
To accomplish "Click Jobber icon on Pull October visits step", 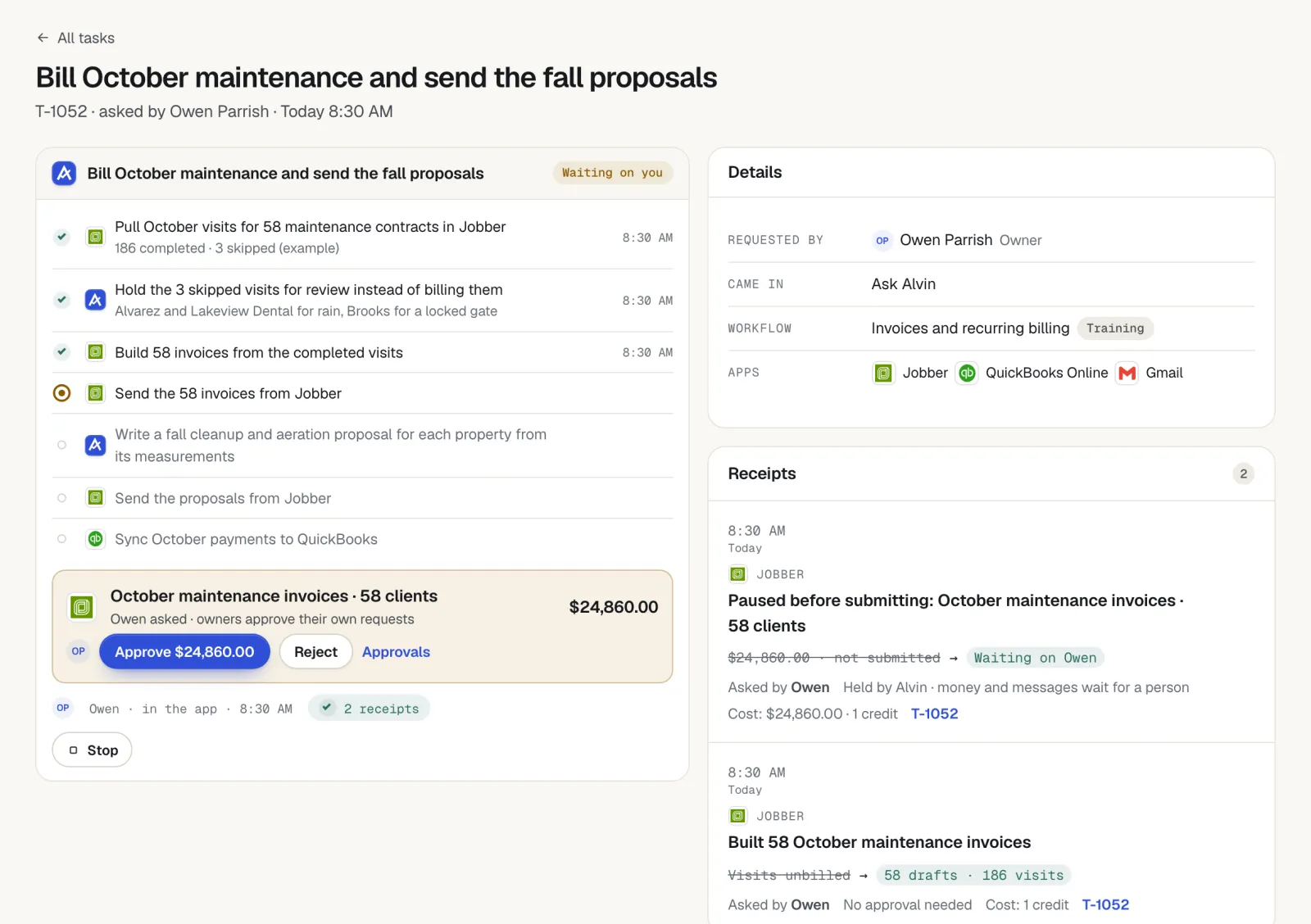I will click(96, 237).
